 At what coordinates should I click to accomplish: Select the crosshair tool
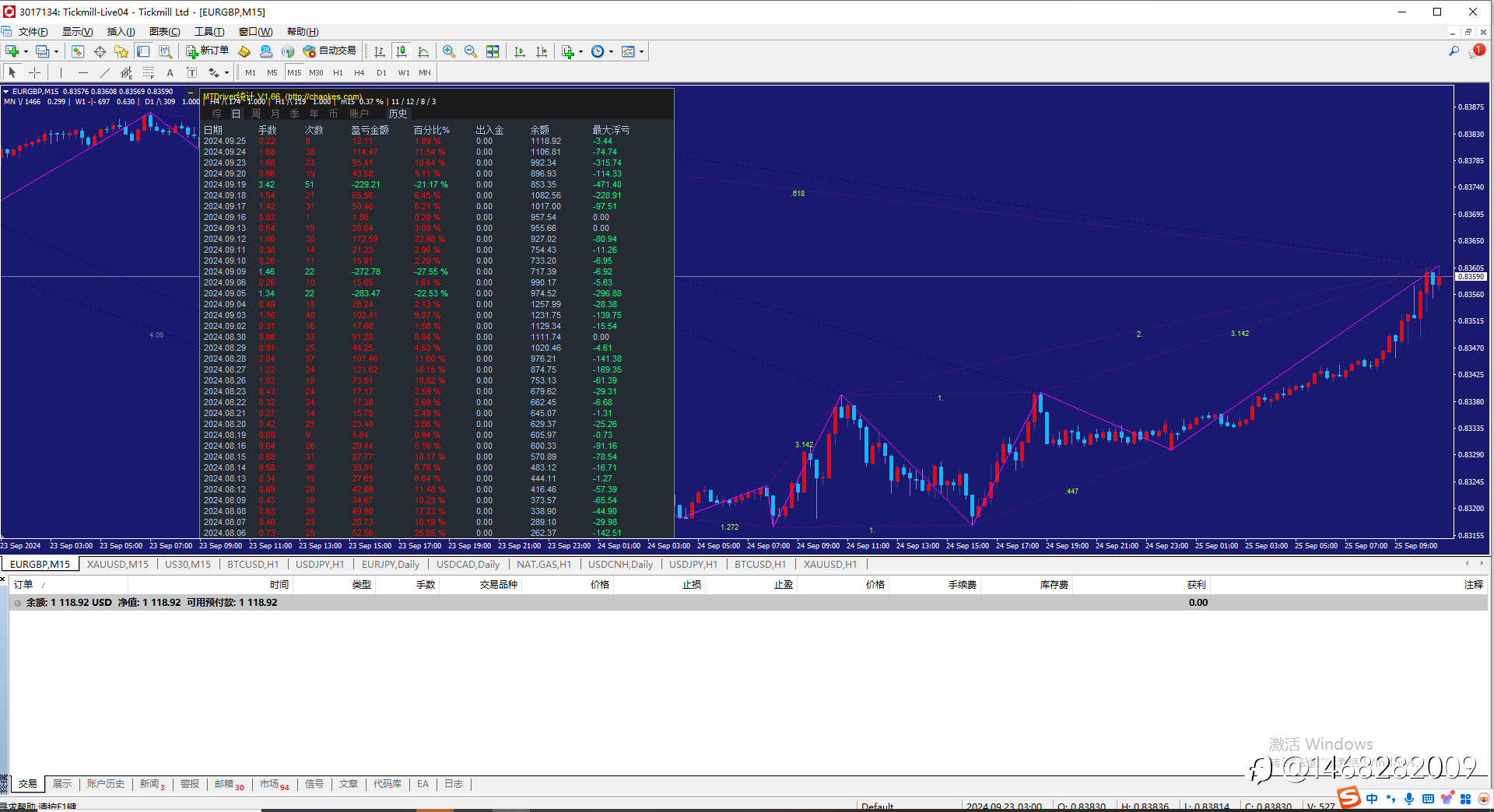34,72
